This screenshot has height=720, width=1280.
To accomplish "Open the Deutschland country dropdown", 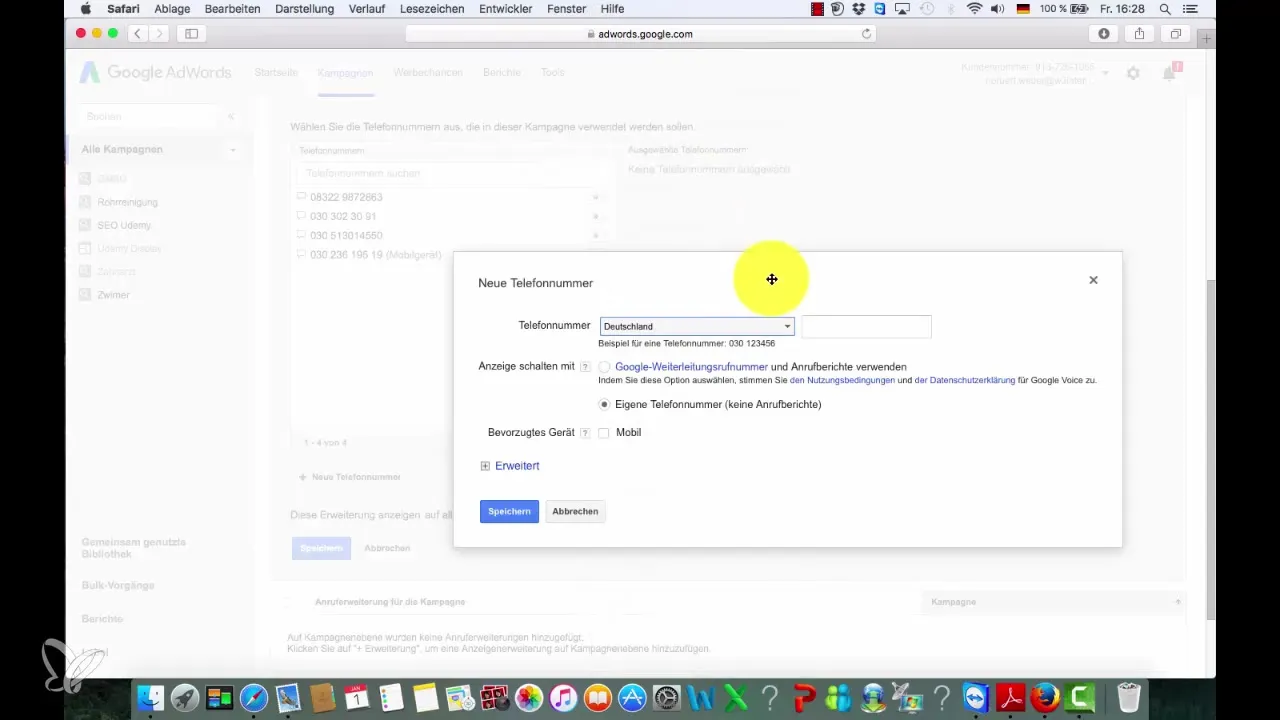I will click(697, 326).
